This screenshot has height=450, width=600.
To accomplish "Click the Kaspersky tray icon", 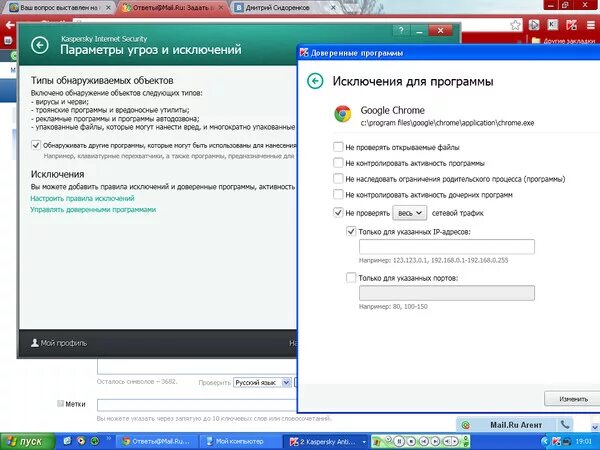I will coord(556,442).
